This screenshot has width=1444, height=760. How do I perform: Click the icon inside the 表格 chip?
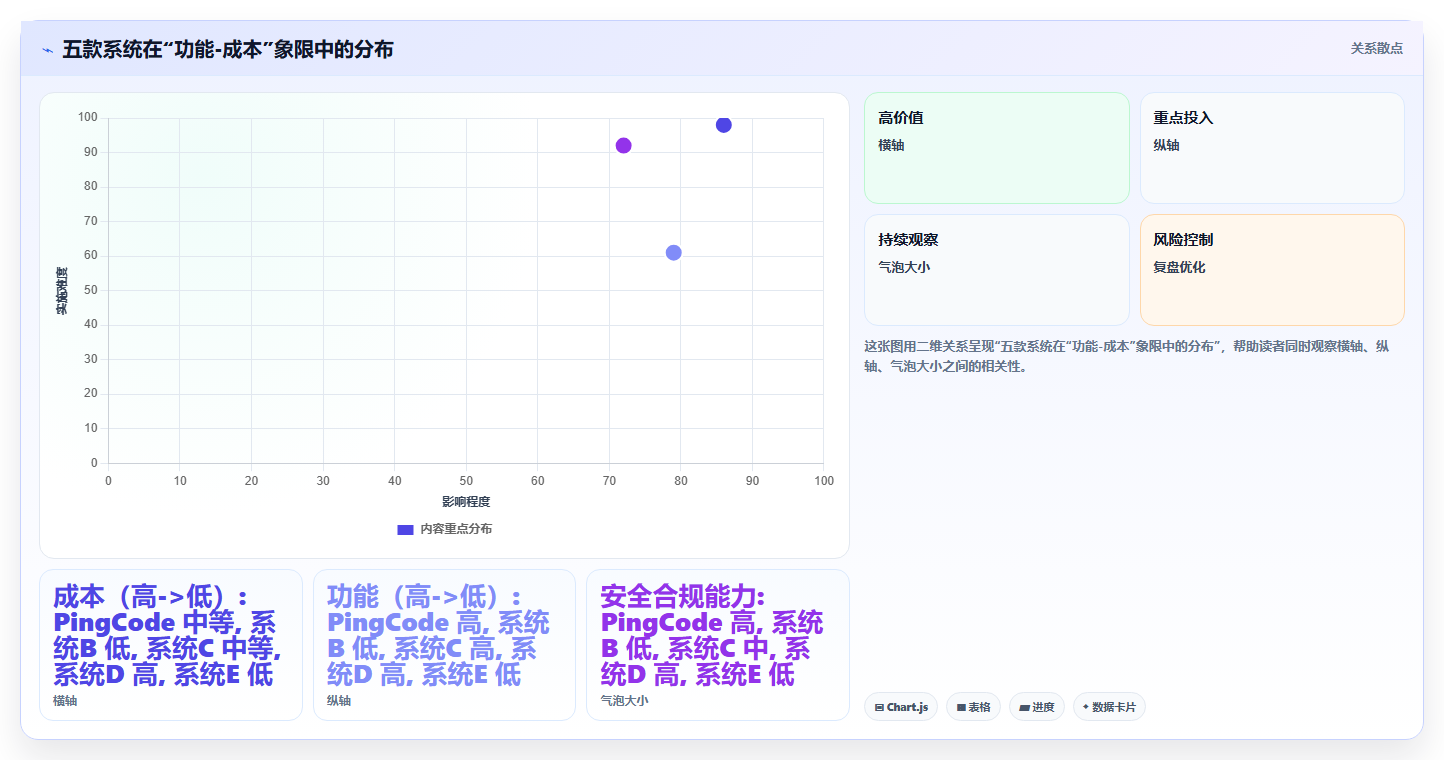(961, 708)
